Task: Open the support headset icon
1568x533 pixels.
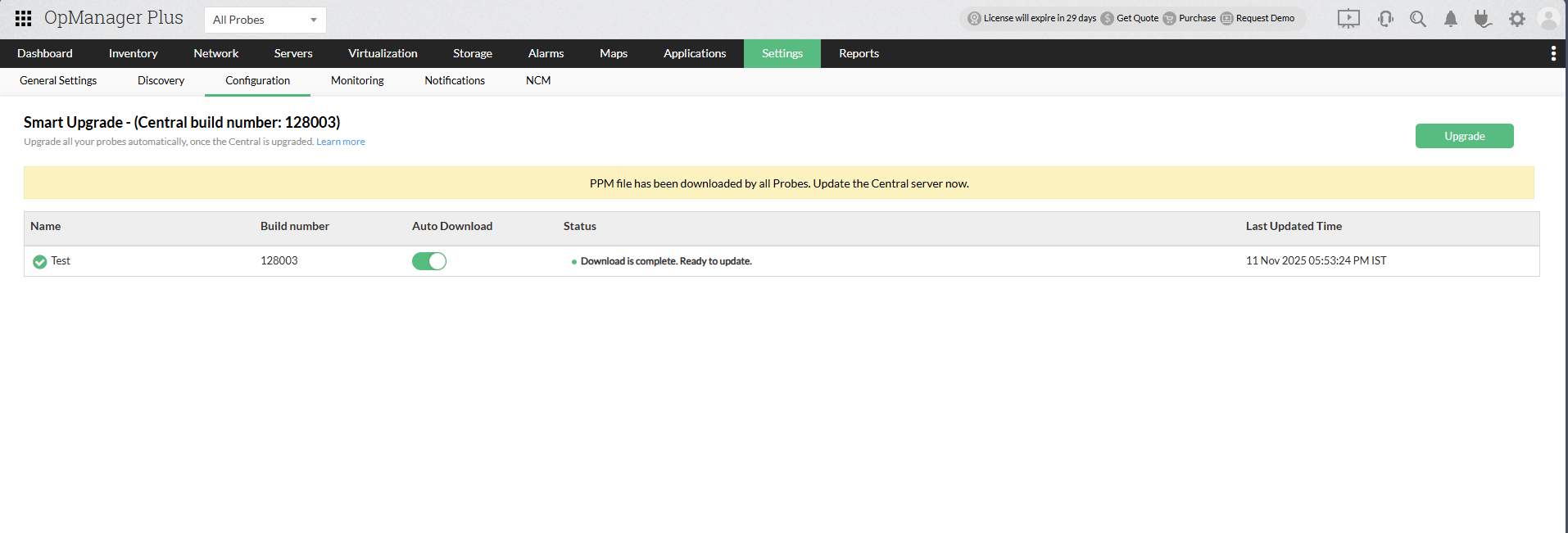Action: 1385,19
